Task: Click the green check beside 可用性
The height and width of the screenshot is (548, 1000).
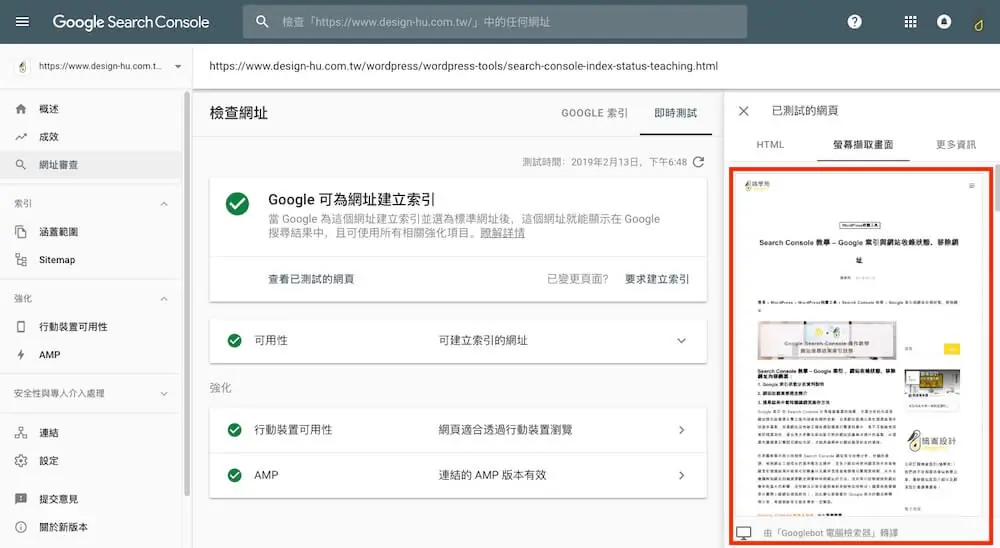Action: pyautogui.click(x=235, y=341)
